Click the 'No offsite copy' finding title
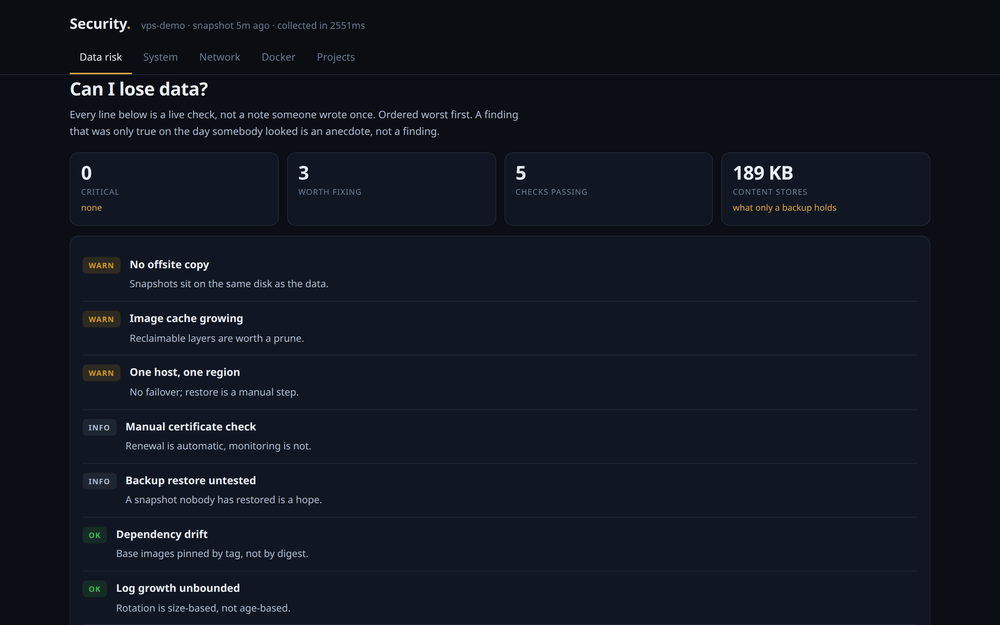 (169, 265)
